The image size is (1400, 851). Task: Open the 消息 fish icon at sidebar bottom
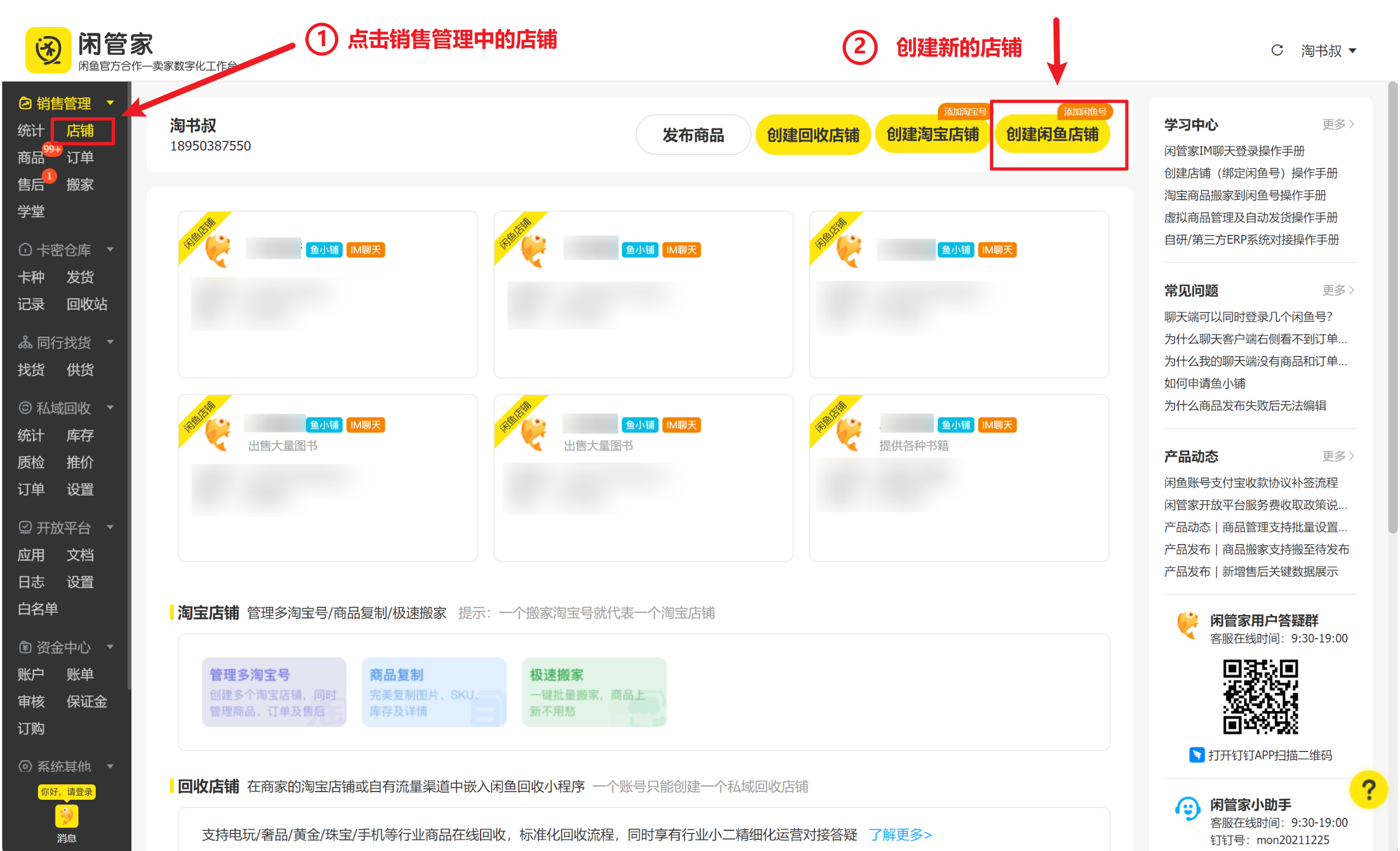point(67,816)
